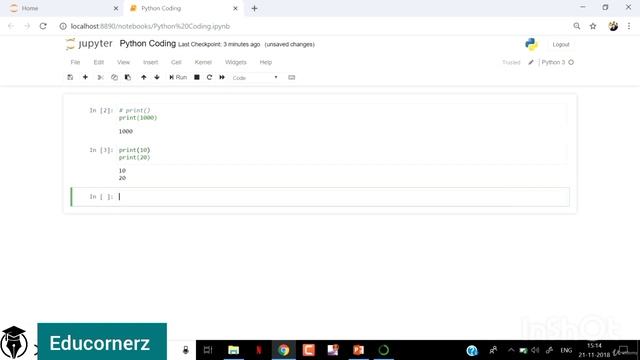640x360 pixels.
Task: Click the taskbar microphone icon
Action: [x=186, y=350]
